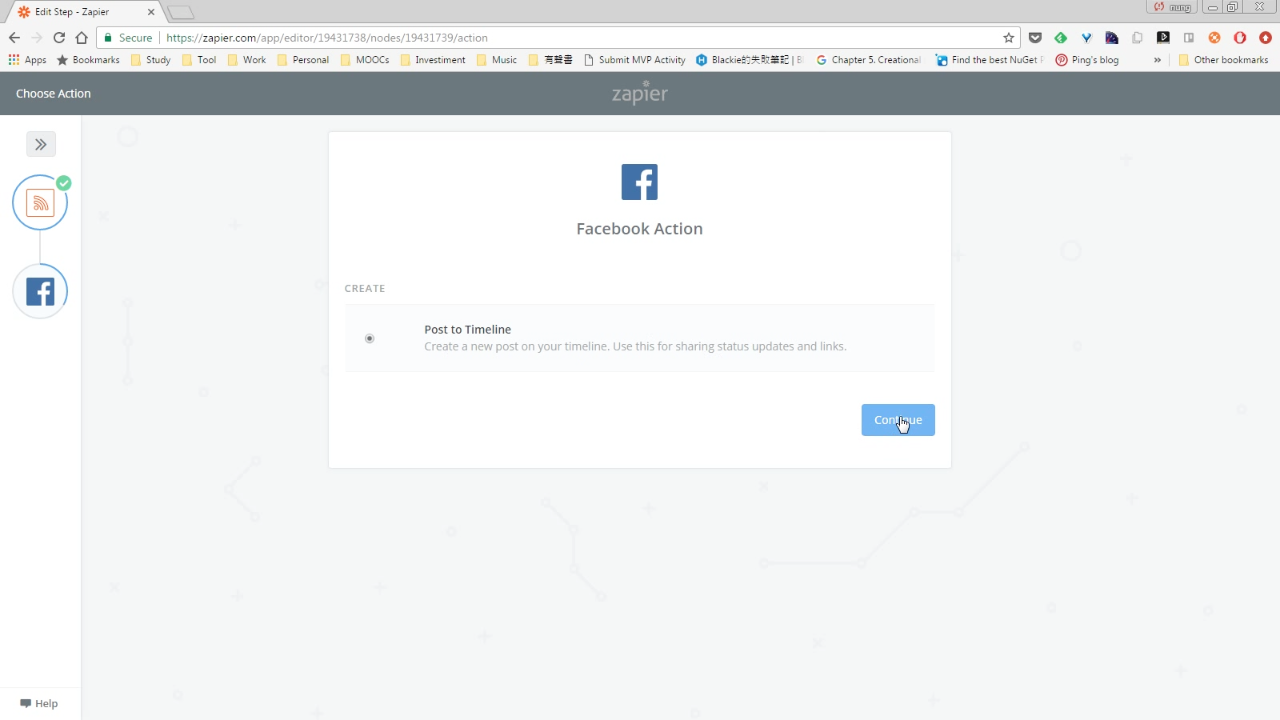Screen dimensions: 1280x720
Task: Open the Music bookmarks folder
Action: (496, 60)
